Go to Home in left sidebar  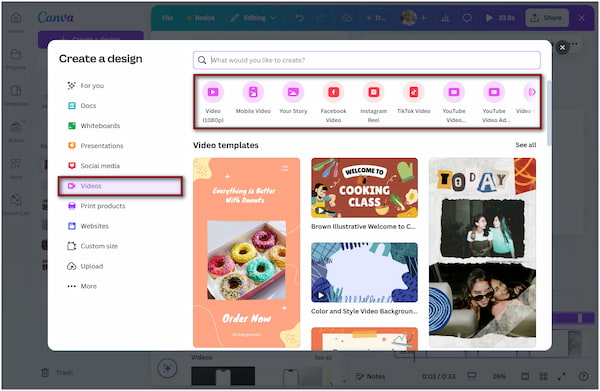tap(16, 22)
